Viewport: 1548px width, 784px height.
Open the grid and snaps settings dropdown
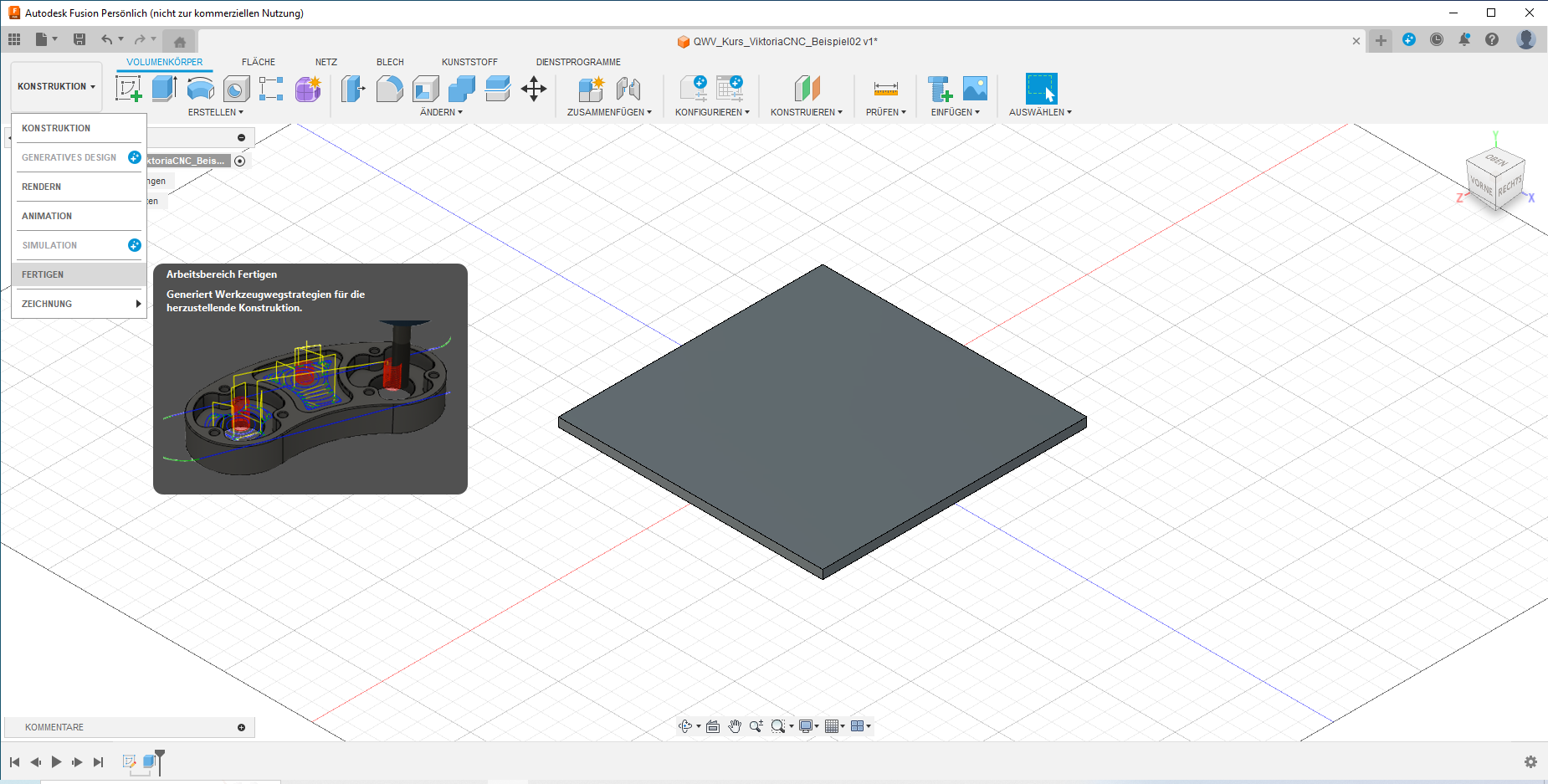[x=834, y=726]
